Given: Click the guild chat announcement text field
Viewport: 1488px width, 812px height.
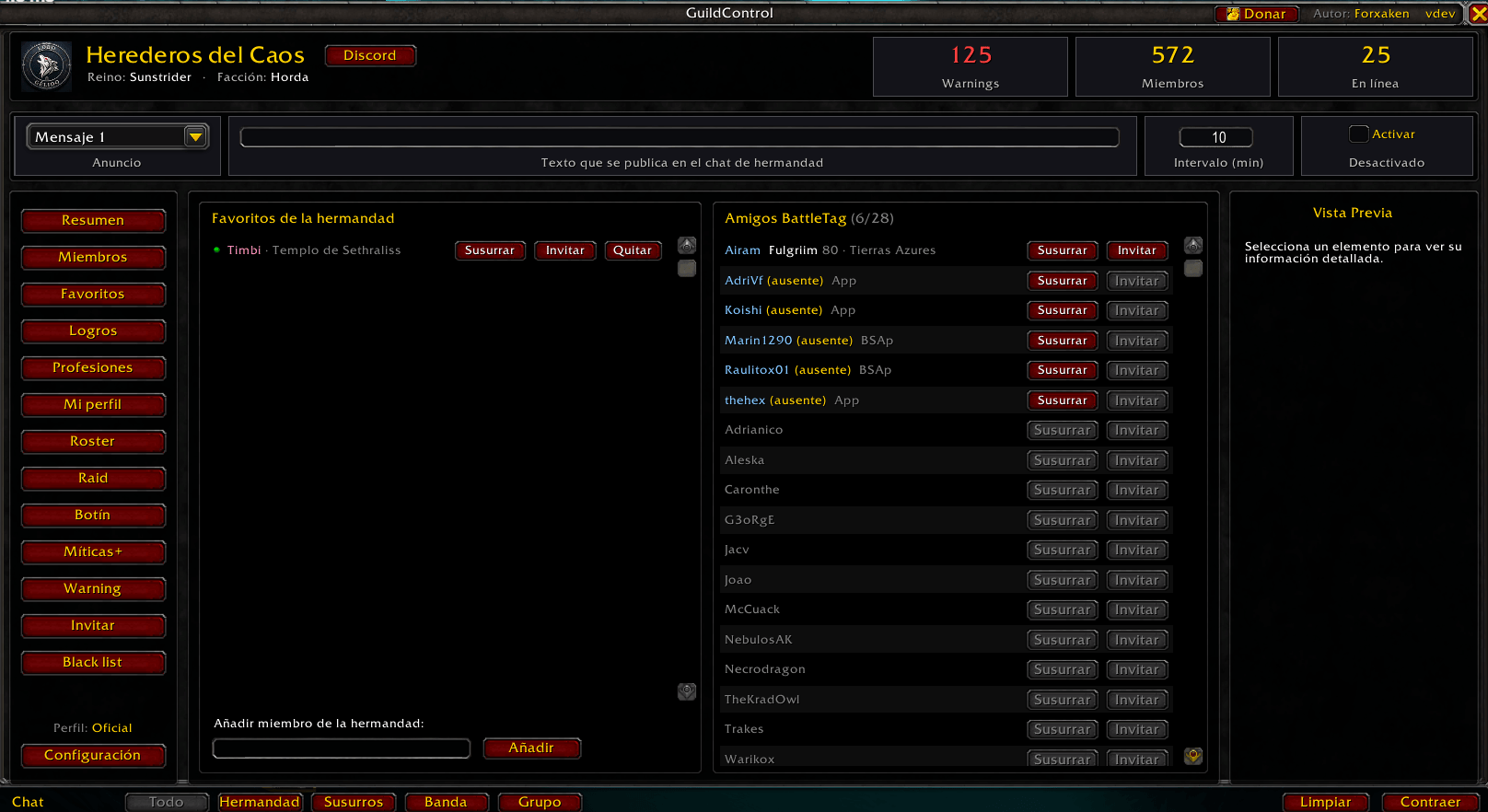Looking at the screenshot, I should [680, 137].
